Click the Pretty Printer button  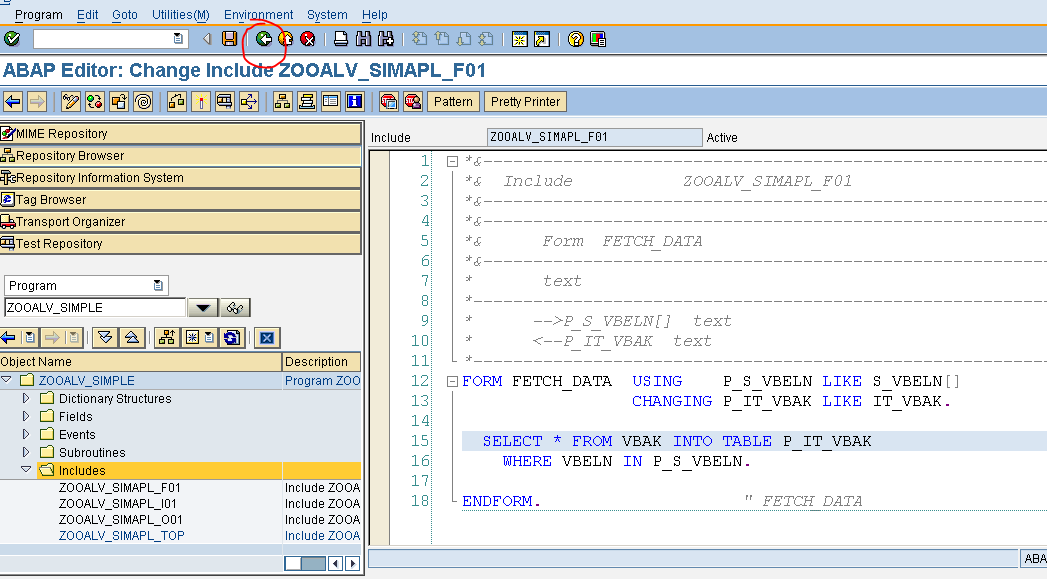[524, 101]
